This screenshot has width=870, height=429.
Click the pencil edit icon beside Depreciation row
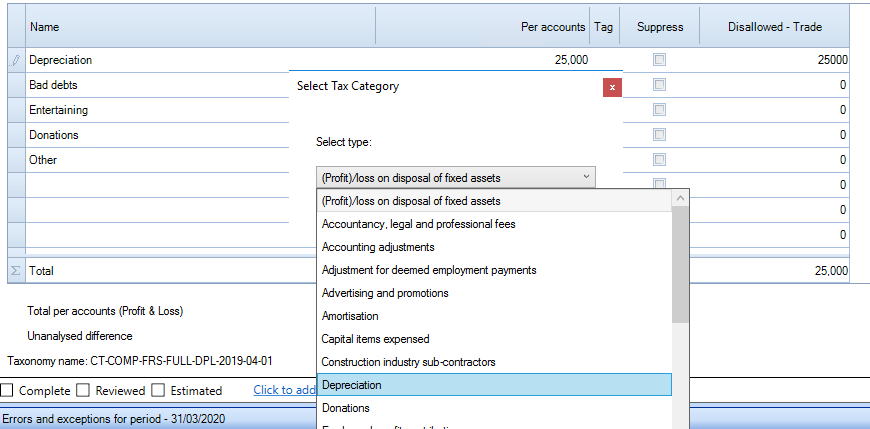click(x=16, y=60)
